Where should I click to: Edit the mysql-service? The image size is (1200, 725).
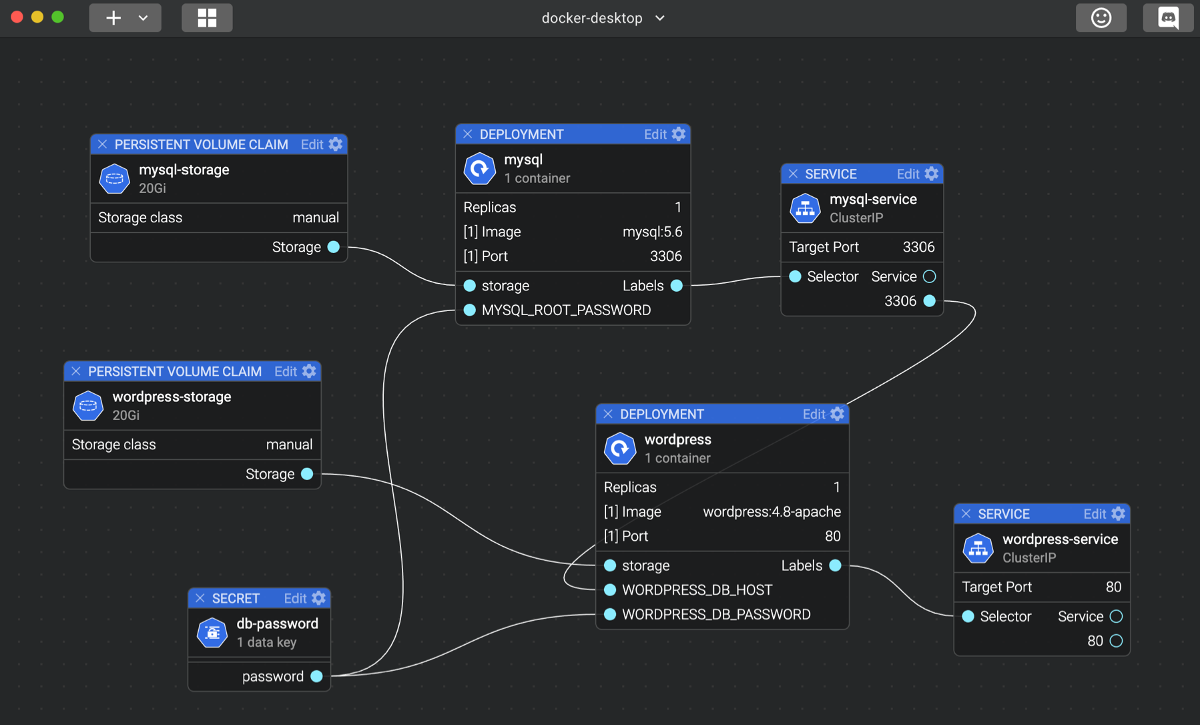(x=908, y=175)
